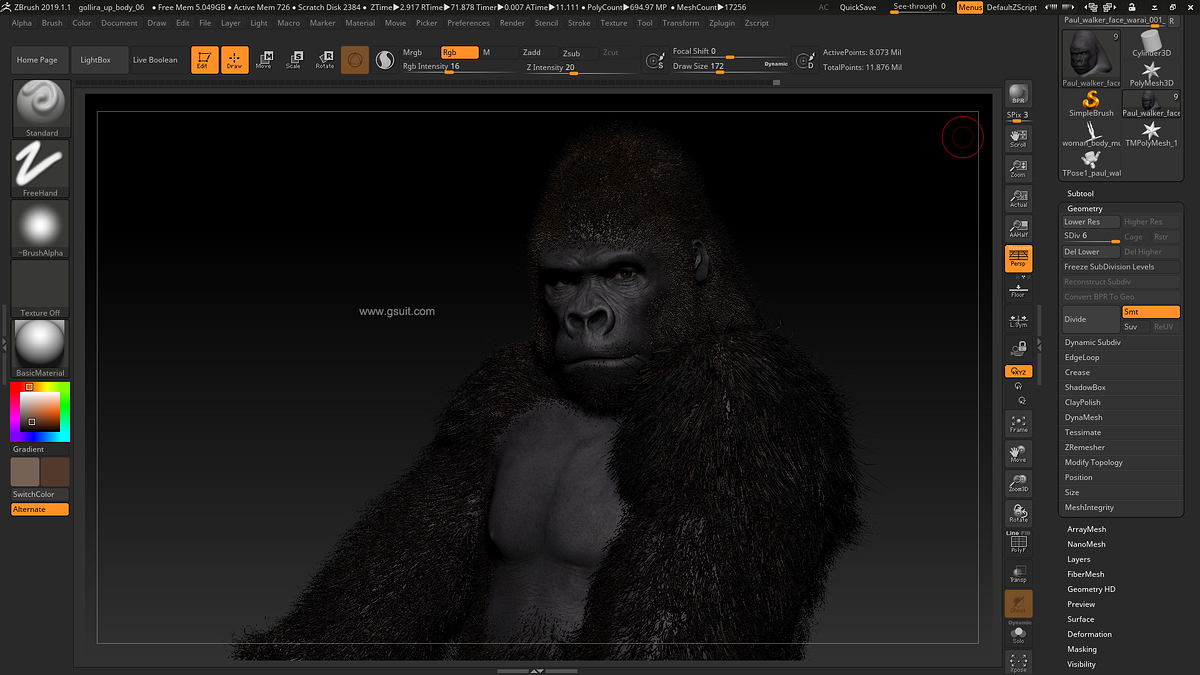The width and height of the screenshot is (1200, 675).
Task: Set canvas to Actual size
Action: [x=1018, y=198]
